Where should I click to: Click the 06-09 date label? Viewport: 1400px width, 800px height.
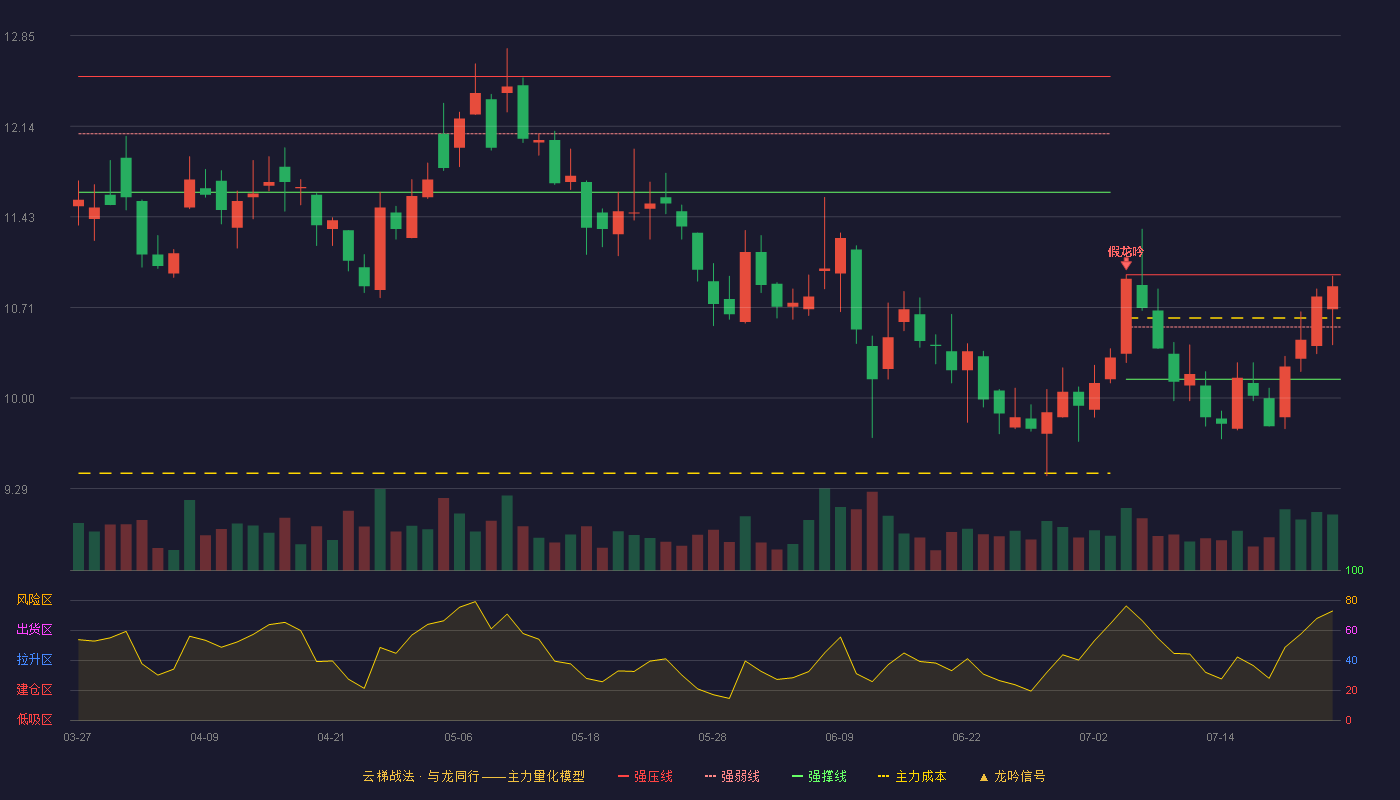pyautogui.click(x=839, y=737)
